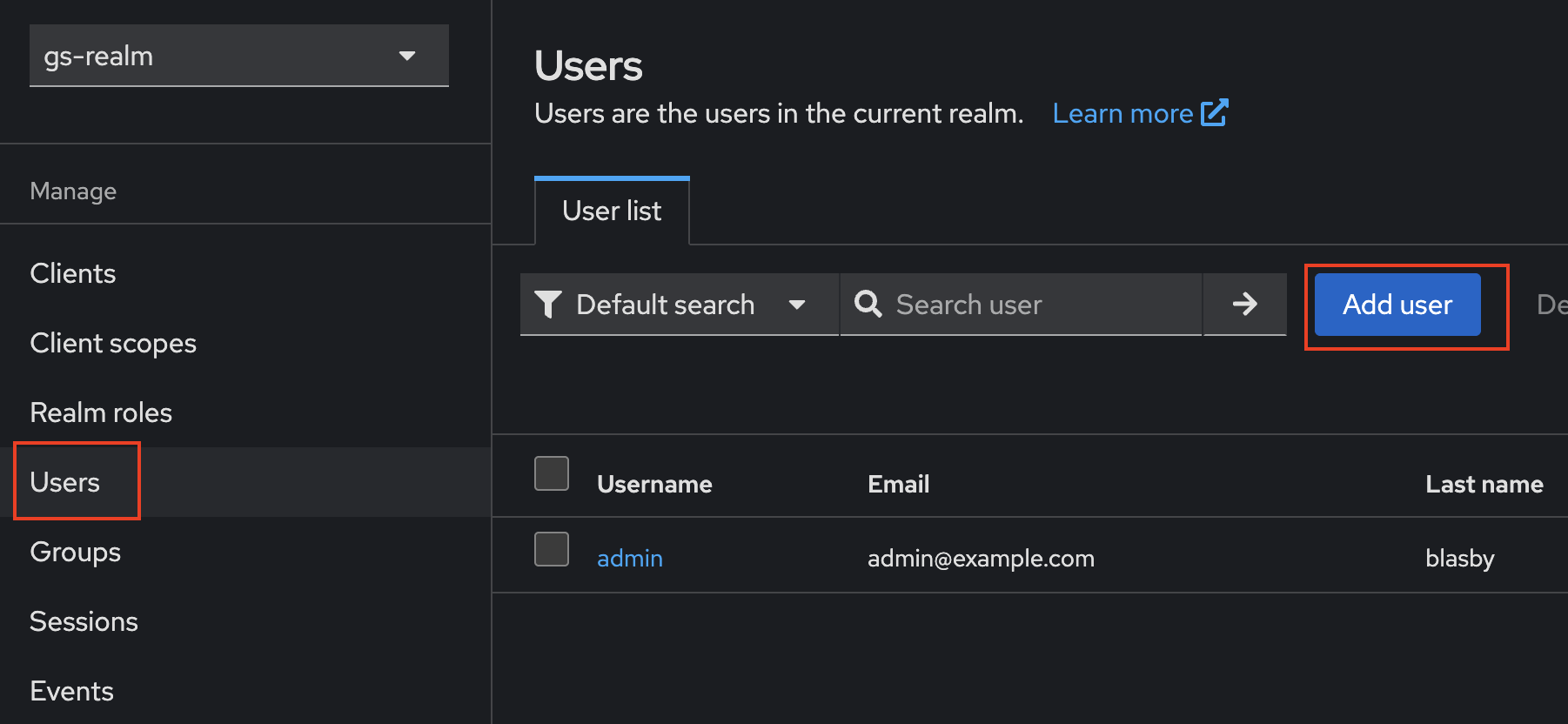Screen dimensions: 1568x724
Task: Open Sessions from the sidebar
Action: (84, 622)
